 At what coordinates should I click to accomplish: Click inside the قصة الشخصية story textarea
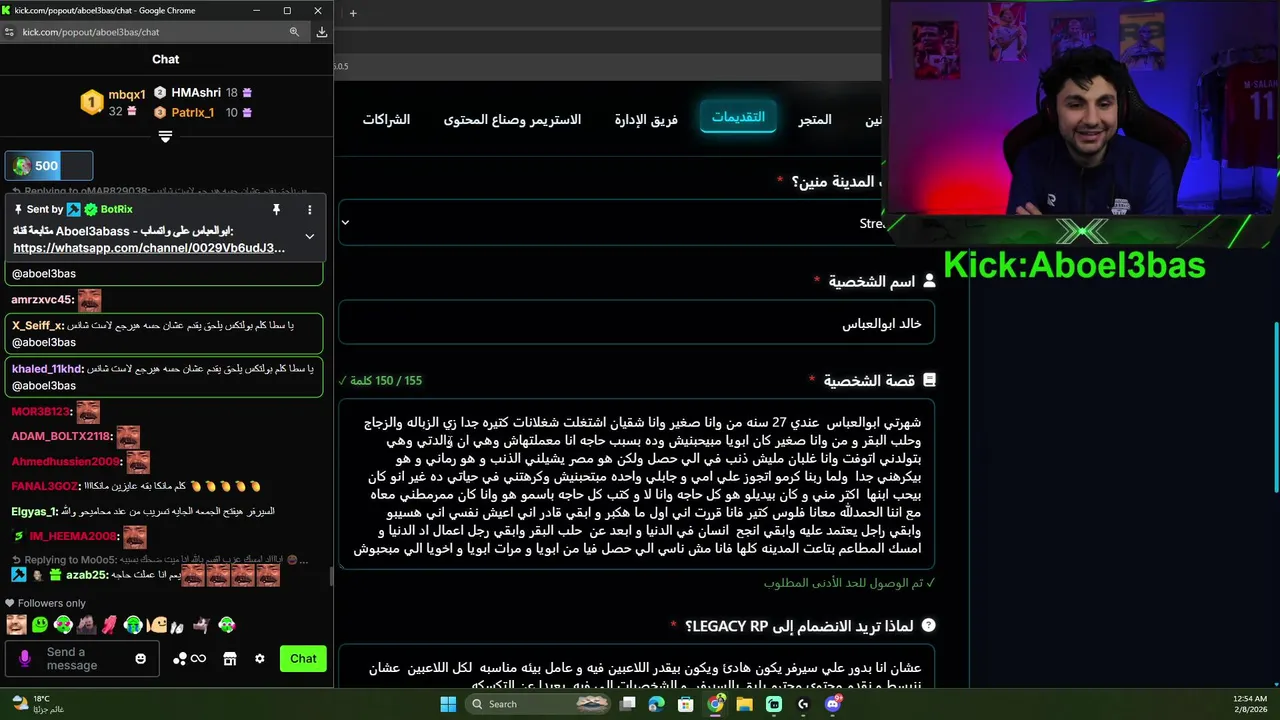(x=636, y=485)
